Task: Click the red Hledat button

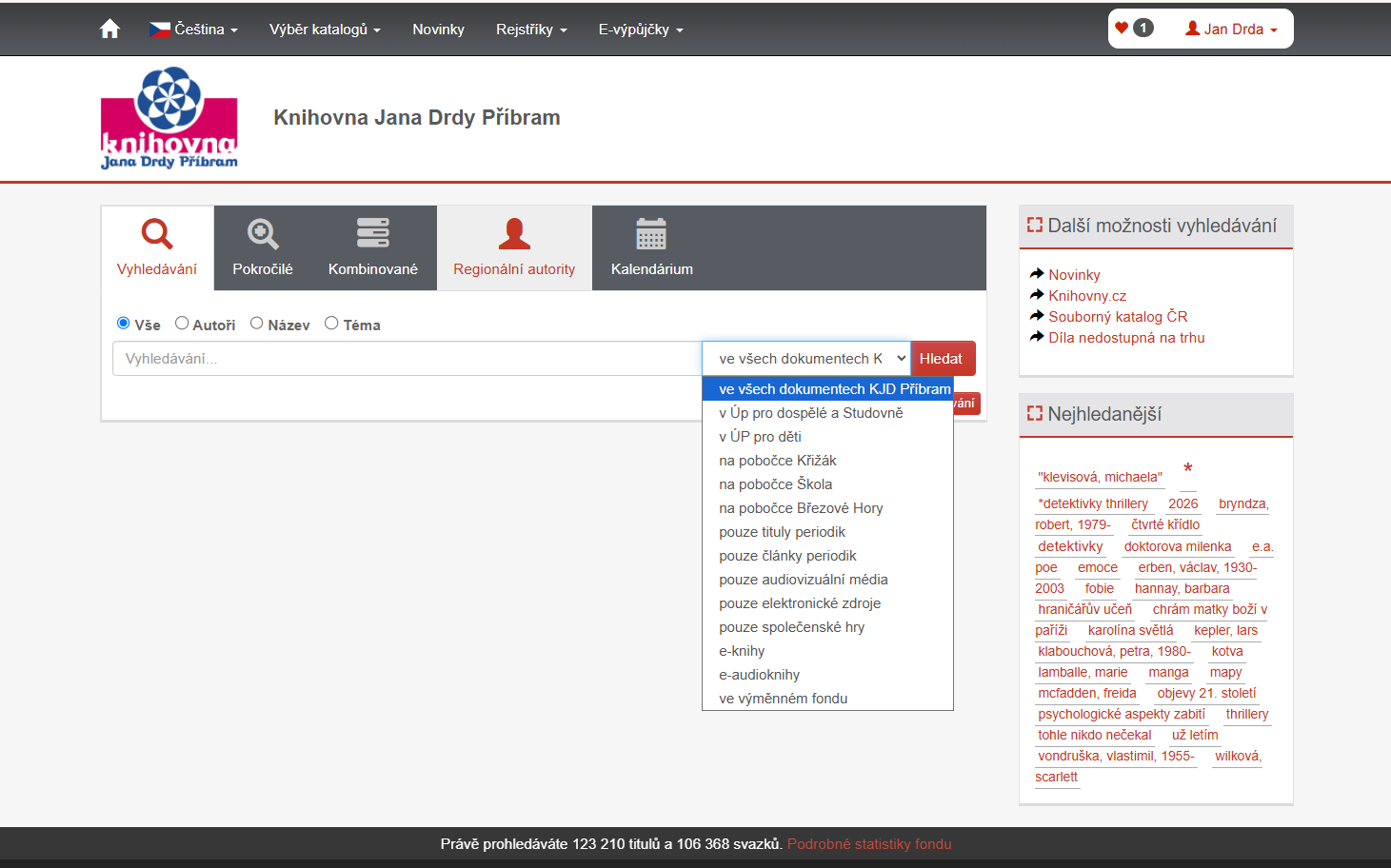Action: click(943, 359)
